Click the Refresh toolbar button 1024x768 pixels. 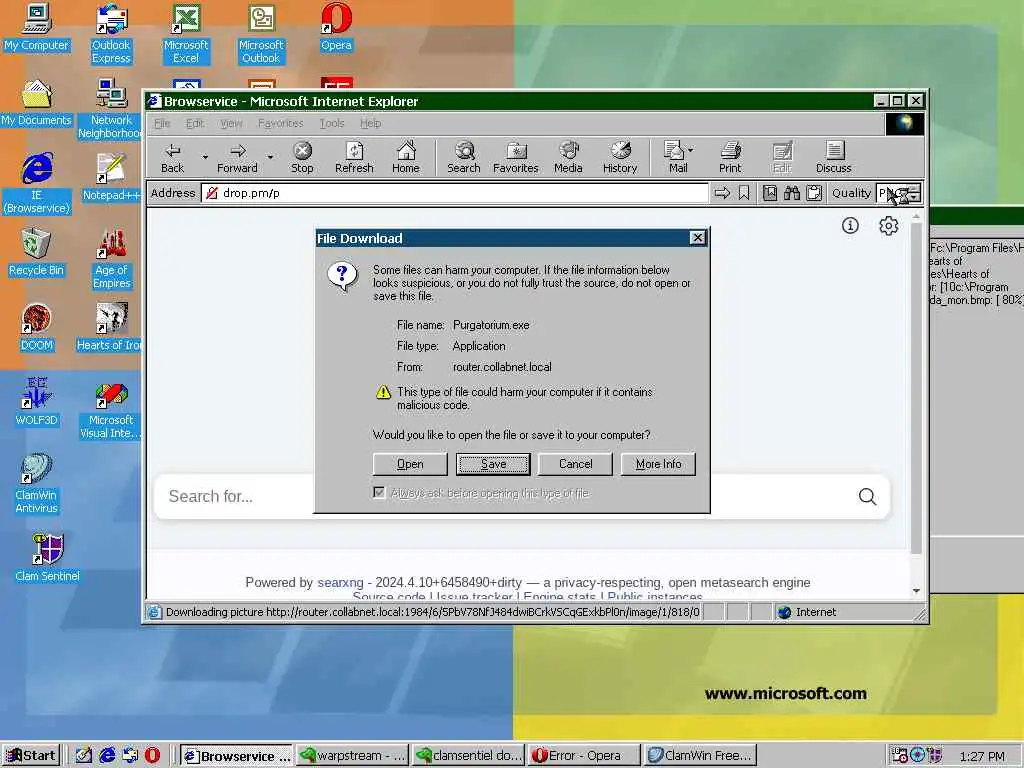point(354,157)
